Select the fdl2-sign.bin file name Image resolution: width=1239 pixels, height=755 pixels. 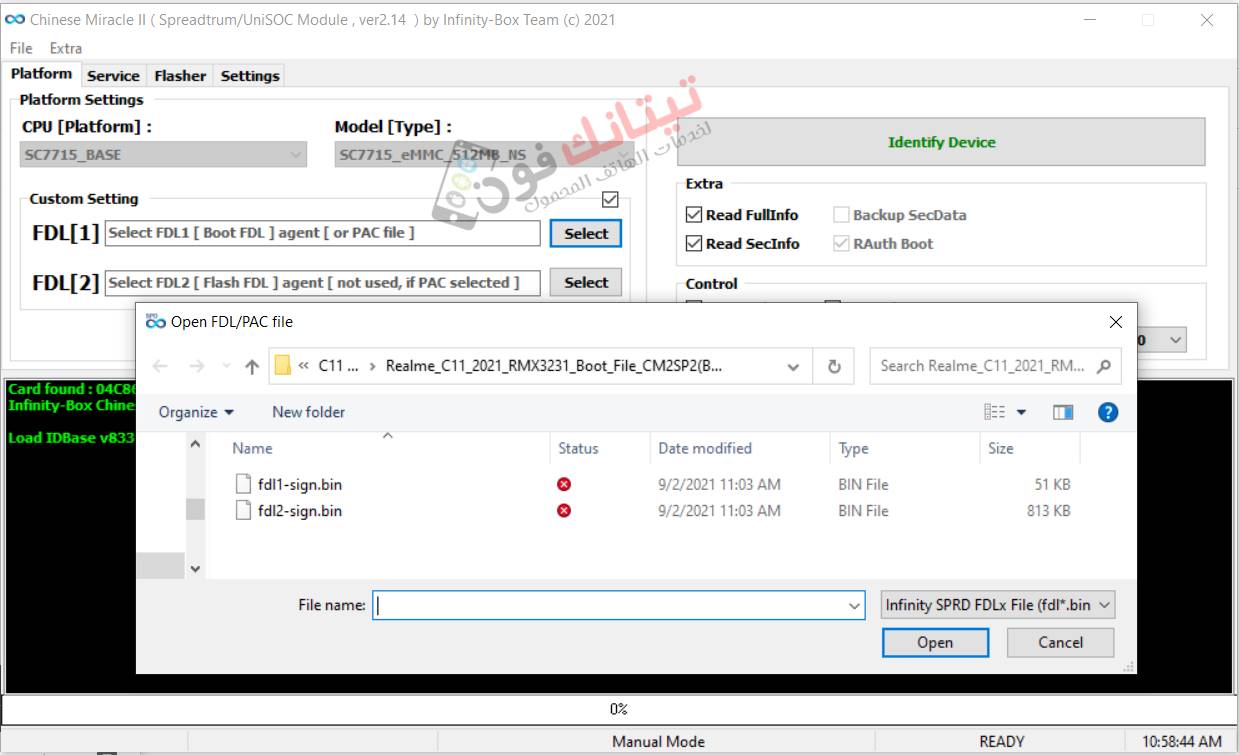(x=300, y=510)
